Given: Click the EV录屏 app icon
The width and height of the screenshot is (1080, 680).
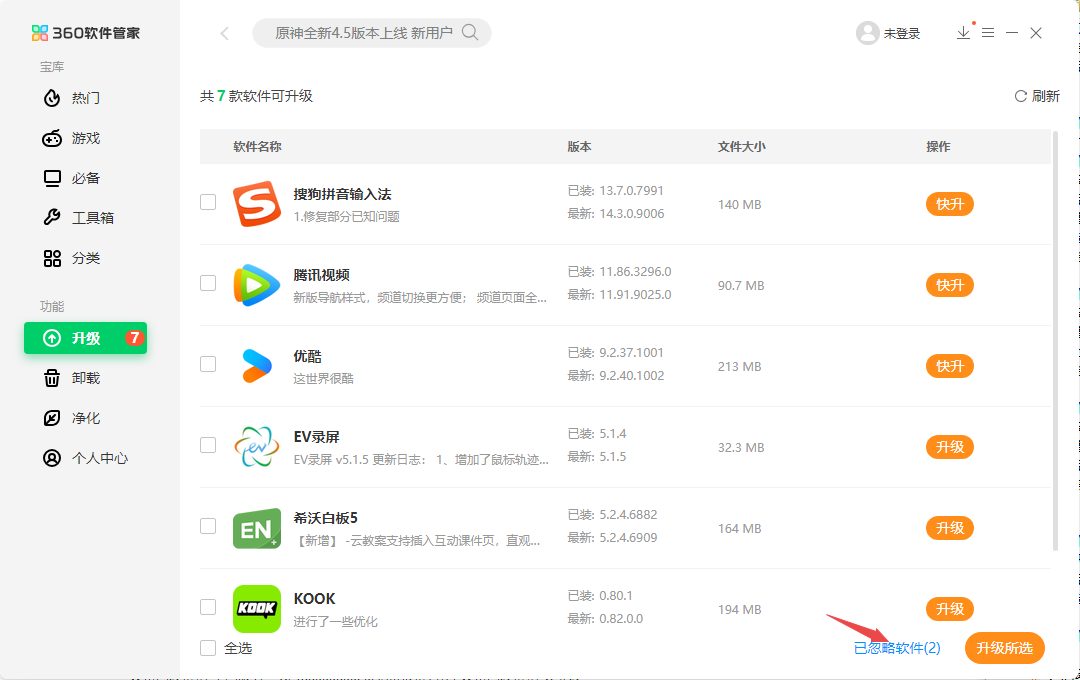Looking at the screenshot, I should coord(257,447).
